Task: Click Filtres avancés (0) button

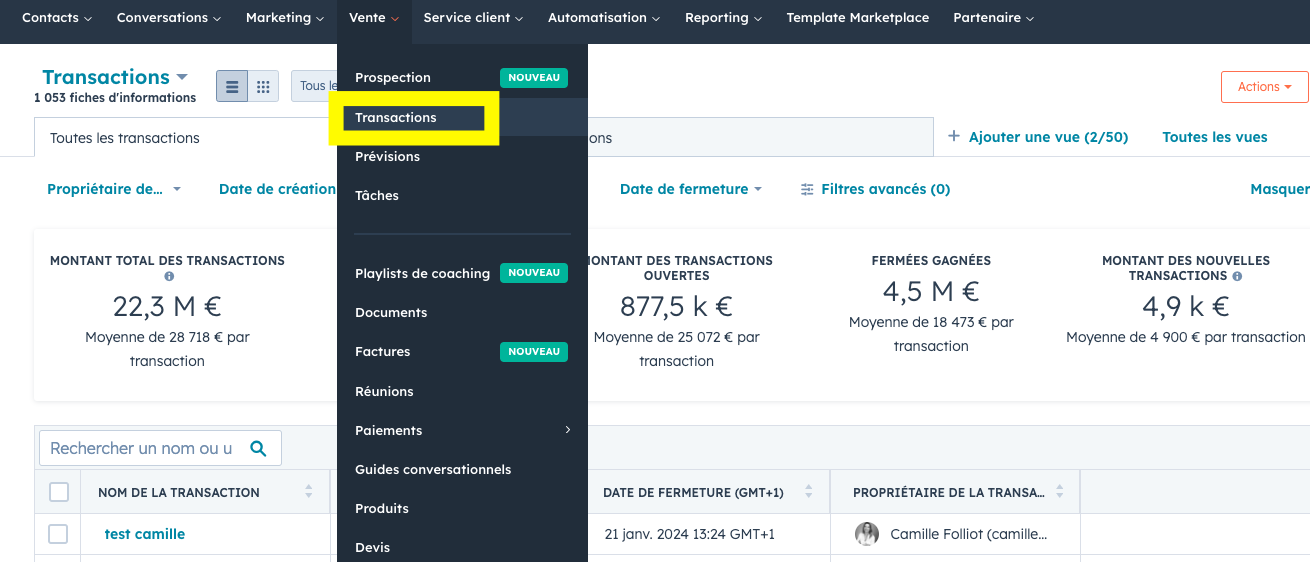Action: coord(876,189)
